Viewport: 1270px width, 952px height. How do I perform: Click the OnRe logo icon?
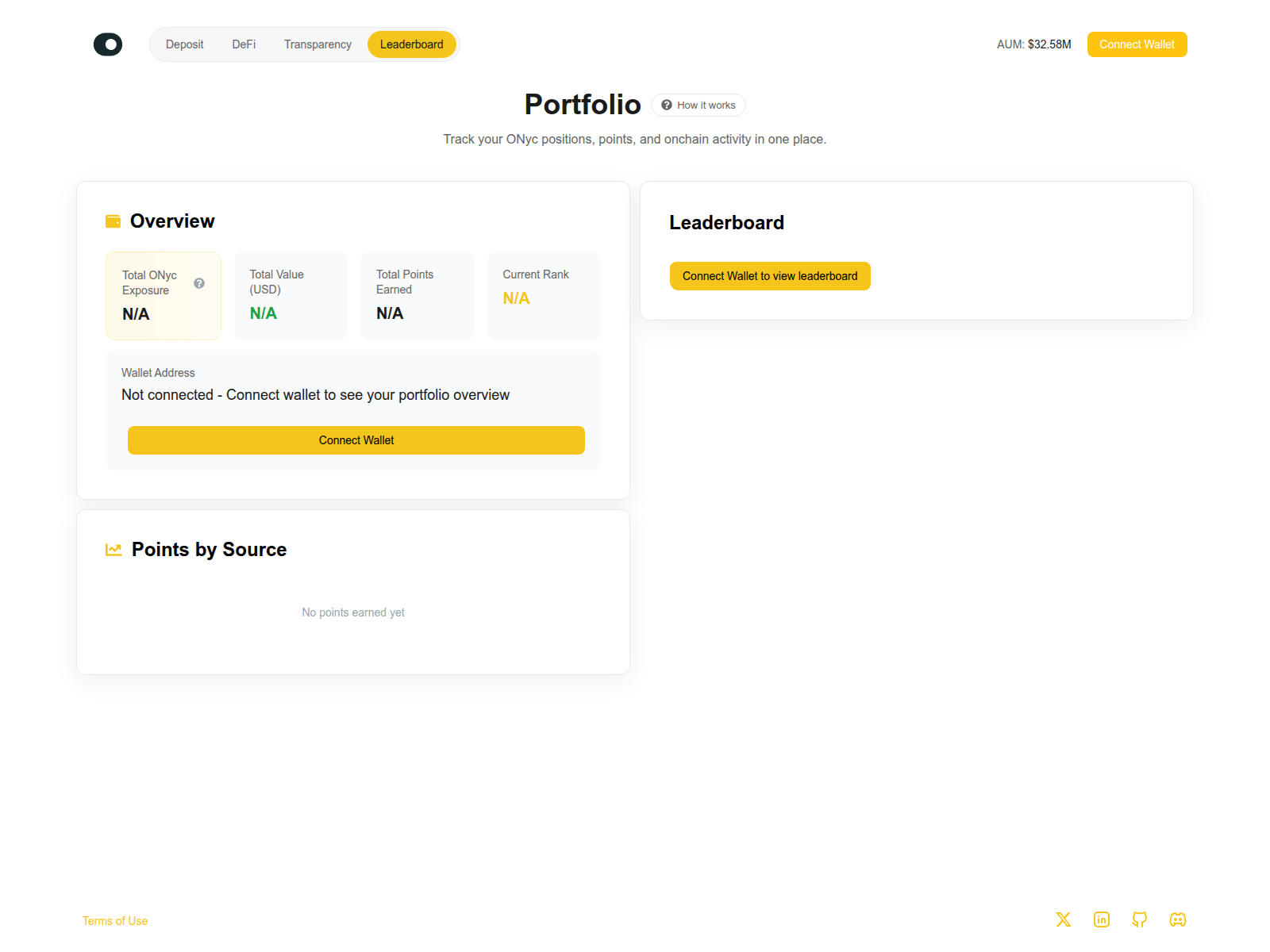point(108,44)
